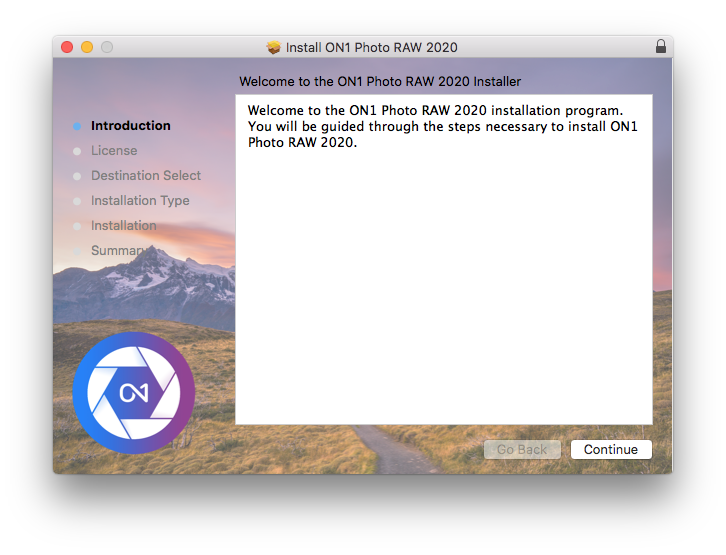Select the Installation step label
This screenshot has height=555, width=726.
(124, 226)
